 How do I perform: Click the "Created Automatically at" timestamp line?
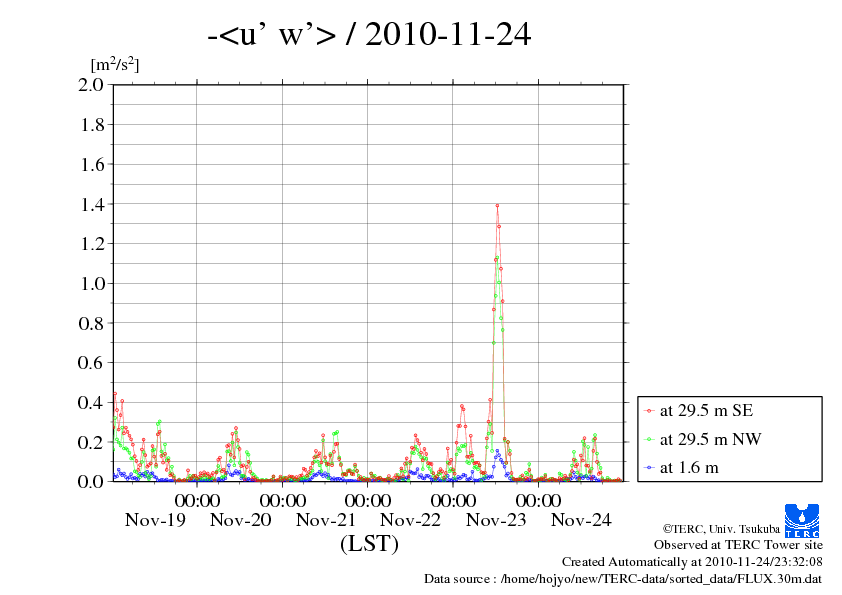(692, 562)
